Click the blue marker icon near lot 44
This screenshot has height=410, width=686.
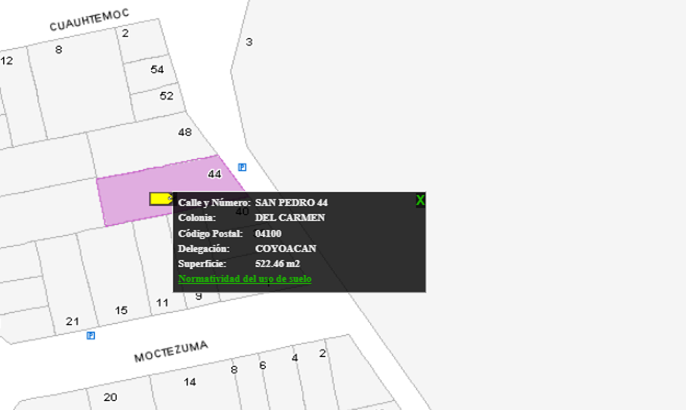242,167
